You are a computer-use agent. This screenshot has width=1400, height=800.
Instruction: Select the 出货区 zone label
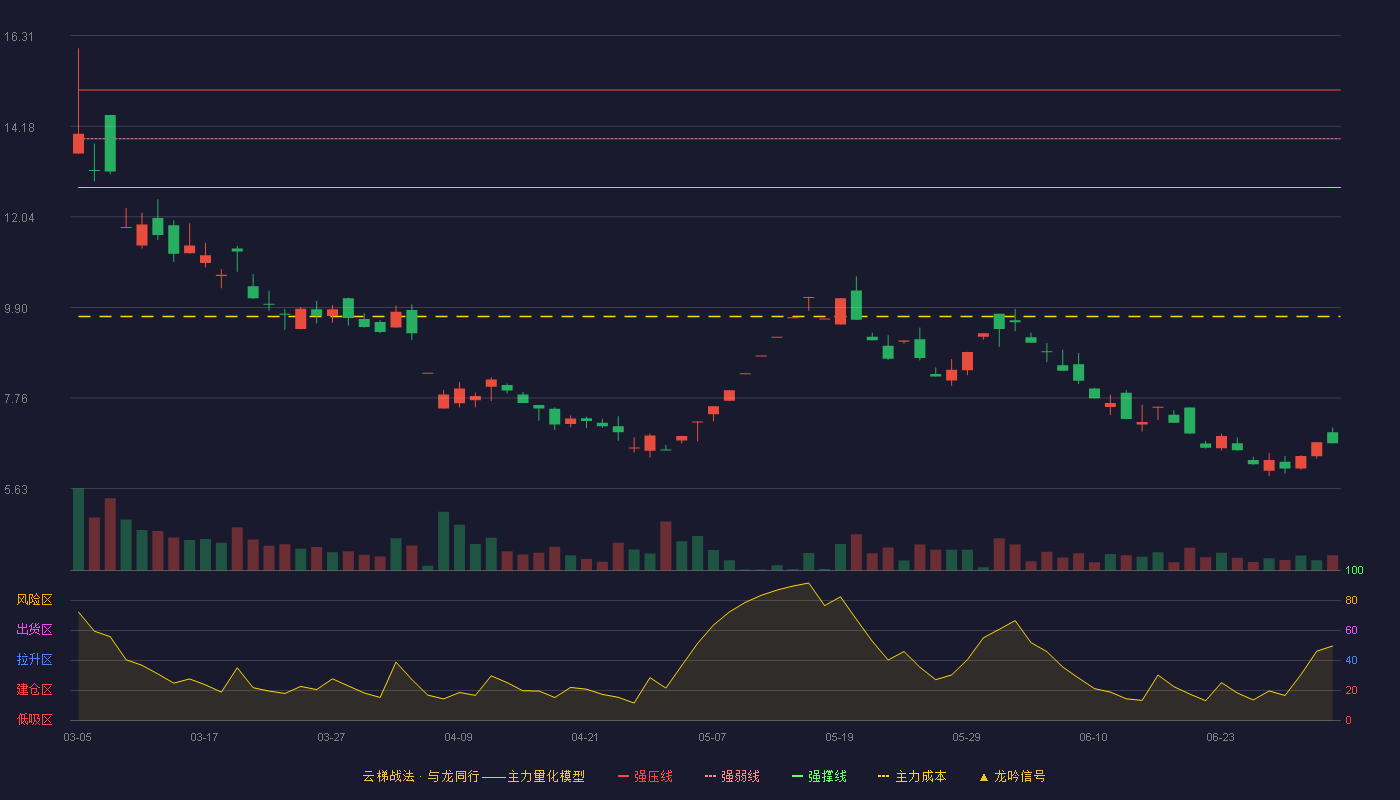34,630
